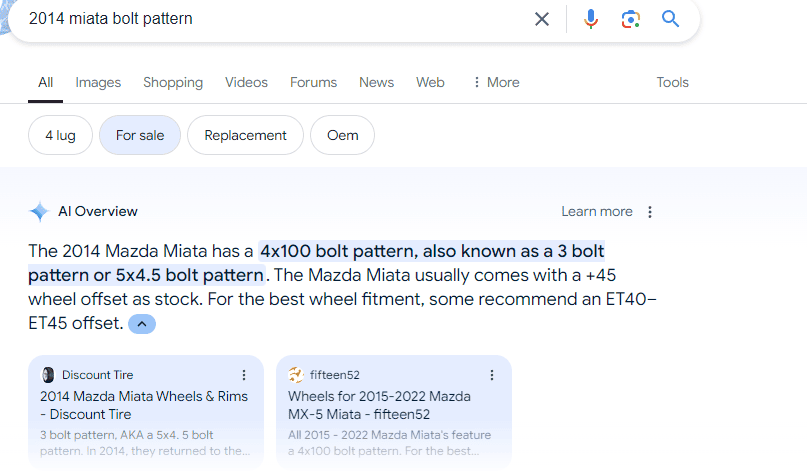Clear the search query with the X icon
The width and height of the screenshot is (807, 475).
(x=541, y=19)
